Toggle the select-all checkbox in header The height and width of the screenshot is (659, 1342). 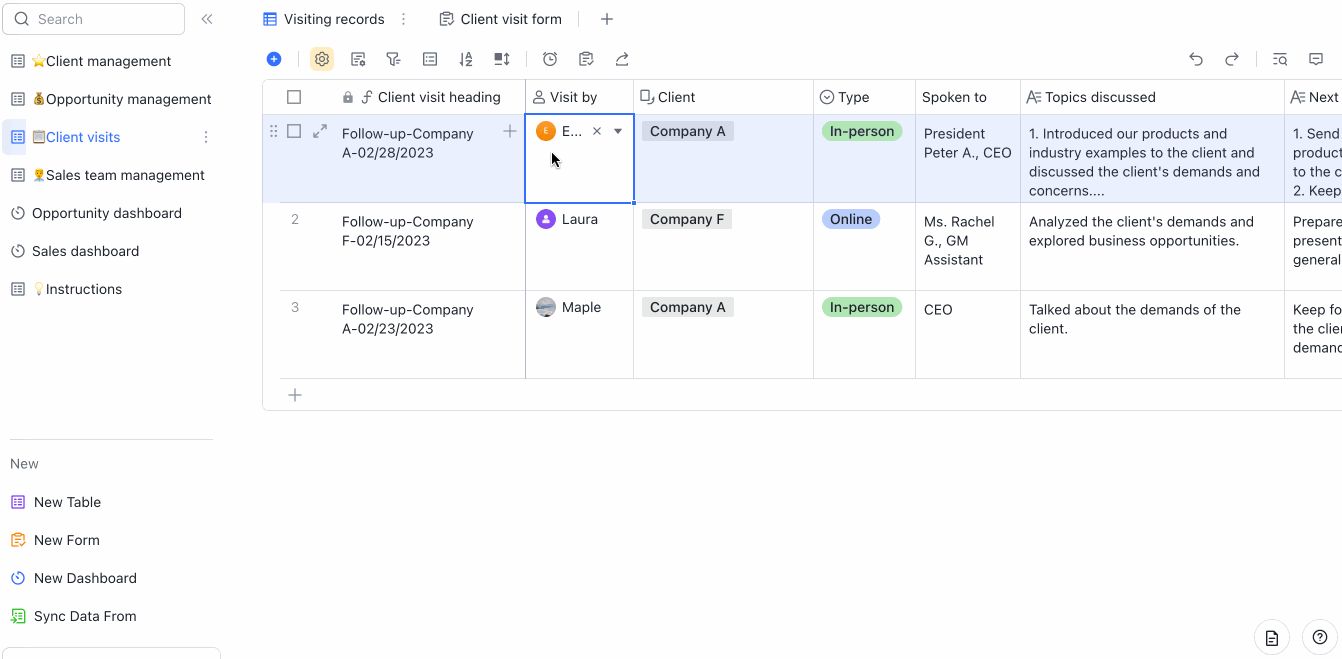tap(294, 97)
